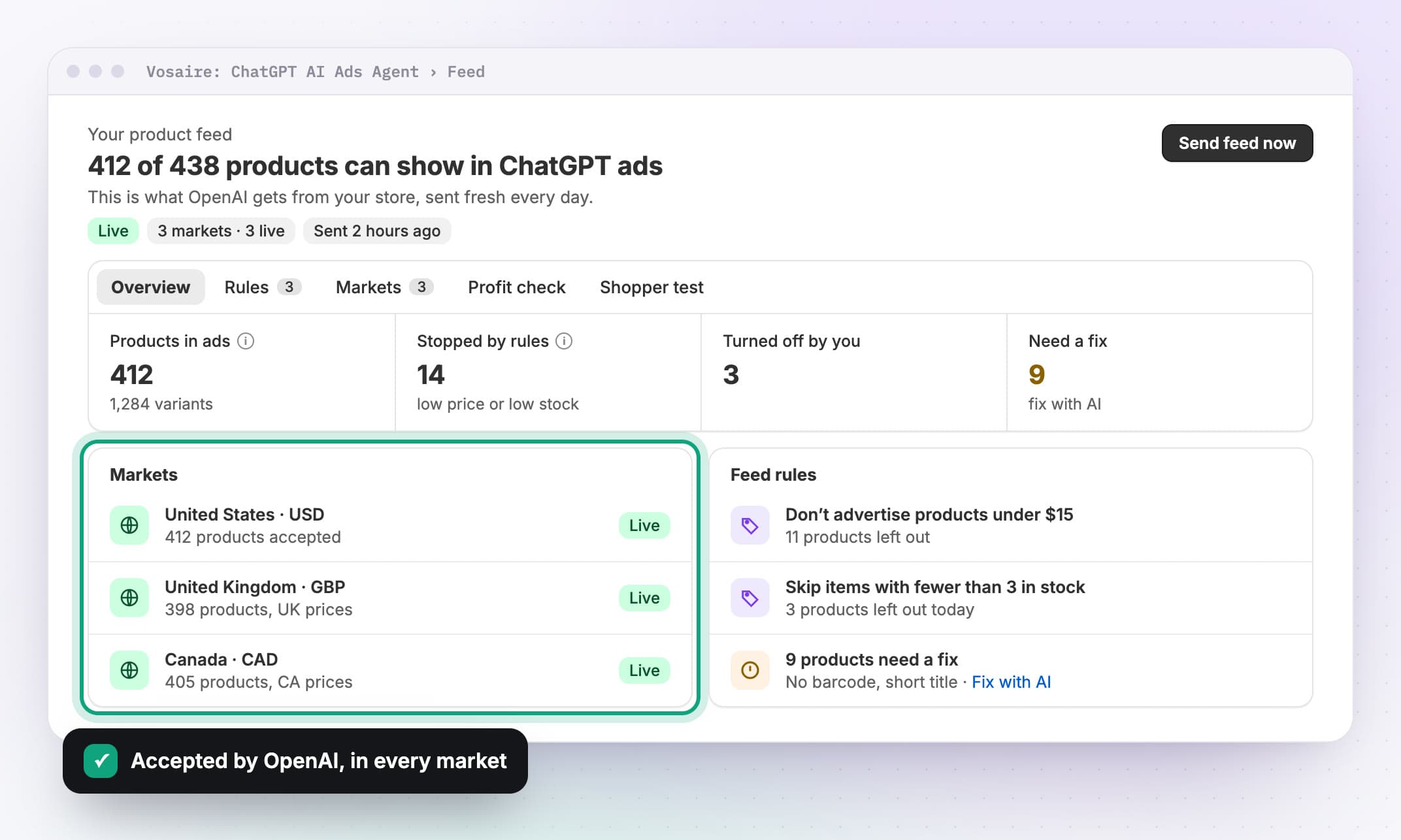Viewport: 1401px width, 840px height.
Task: Select the 'Canada · CAD' market row title
Action: 222,659
